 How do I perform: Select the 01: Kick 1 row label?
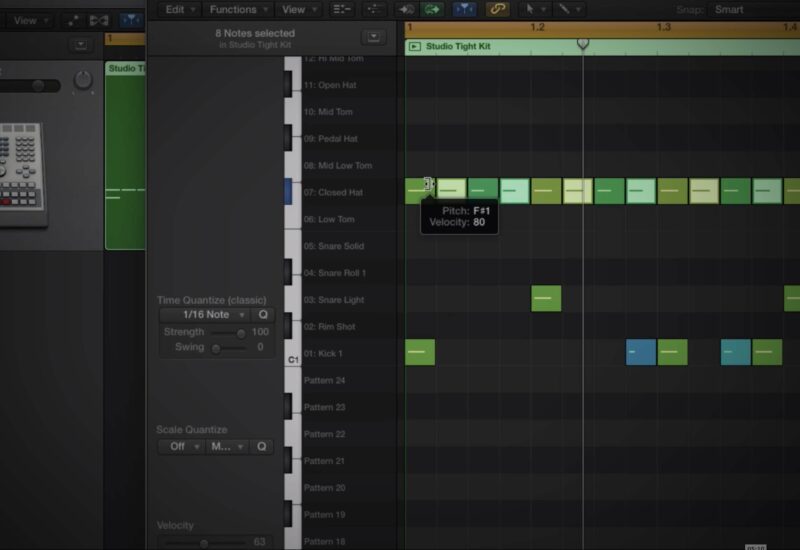click(x=323, y=354)
